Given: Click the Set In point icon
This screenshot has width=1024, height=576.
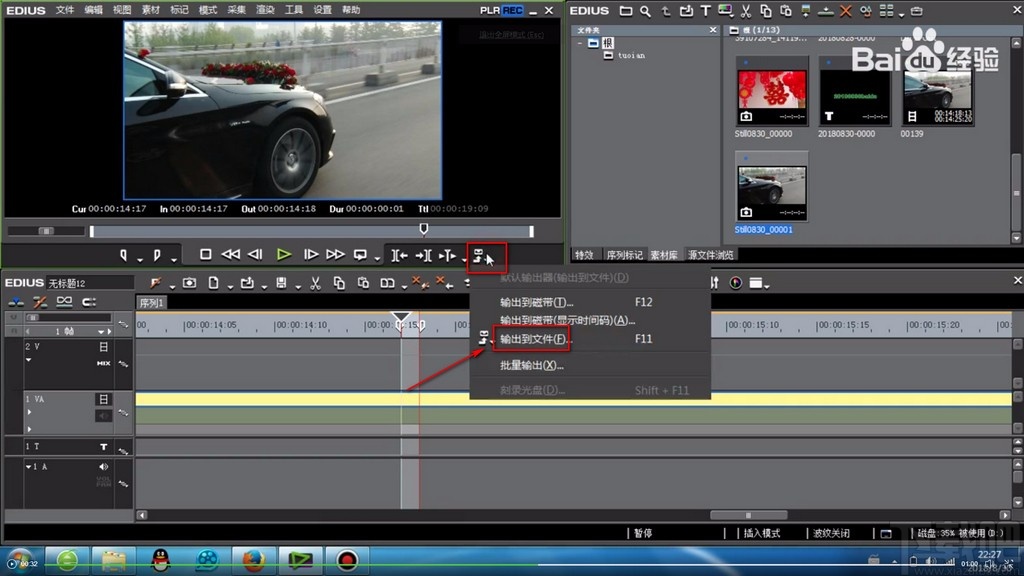Looking at the screenshot, I should pos(123,255).
